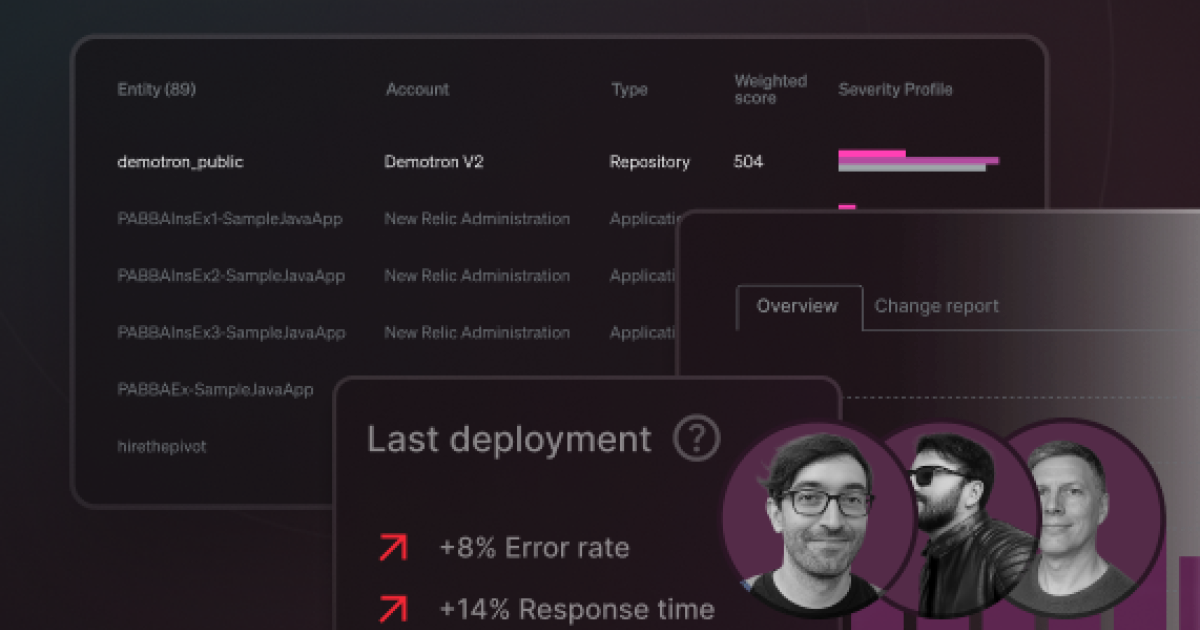1200x630 pixels.
Task: Open the PABBAInsEx3-SampleJavaApp entity
Action: pos(231,332)
